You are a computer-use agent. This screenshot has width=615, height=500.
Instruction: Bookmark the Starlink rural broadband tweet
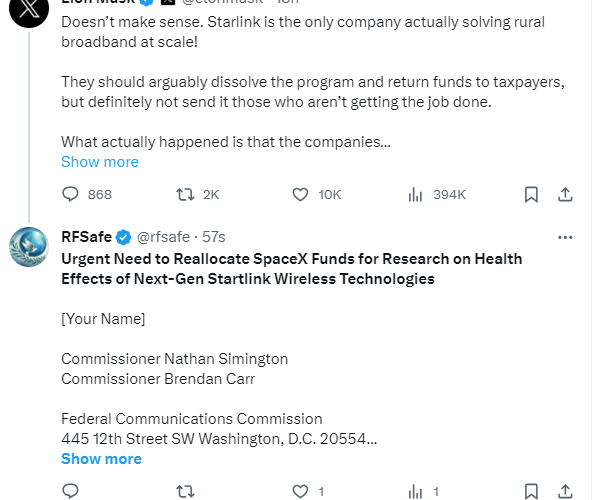pyautogui.click(x=533, y=194)
